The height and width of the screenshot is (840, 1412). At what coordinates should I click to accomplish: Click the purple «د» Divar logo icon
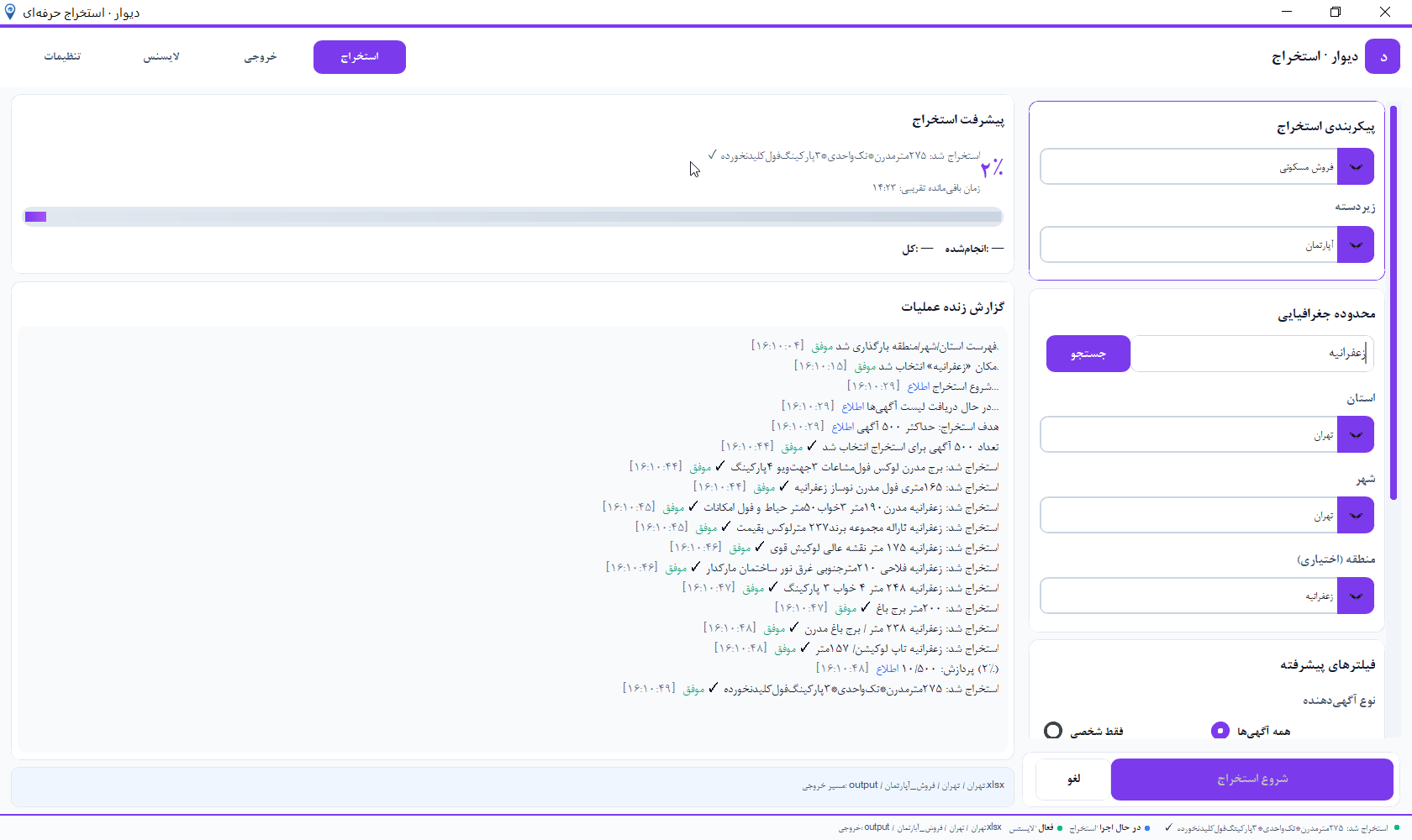[1383, 56]
